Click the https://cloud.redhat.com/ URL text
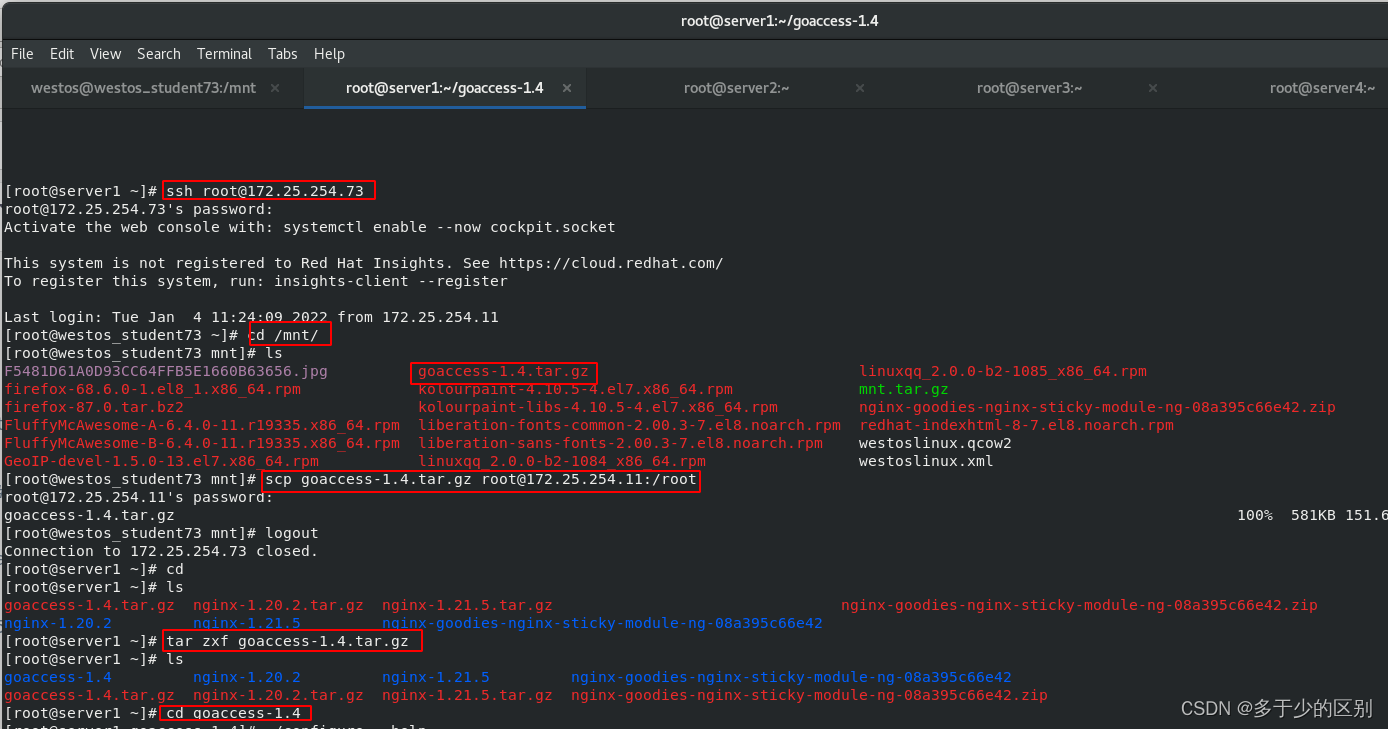This screenshot has height=729, width=1388. (x=611, y=263)
